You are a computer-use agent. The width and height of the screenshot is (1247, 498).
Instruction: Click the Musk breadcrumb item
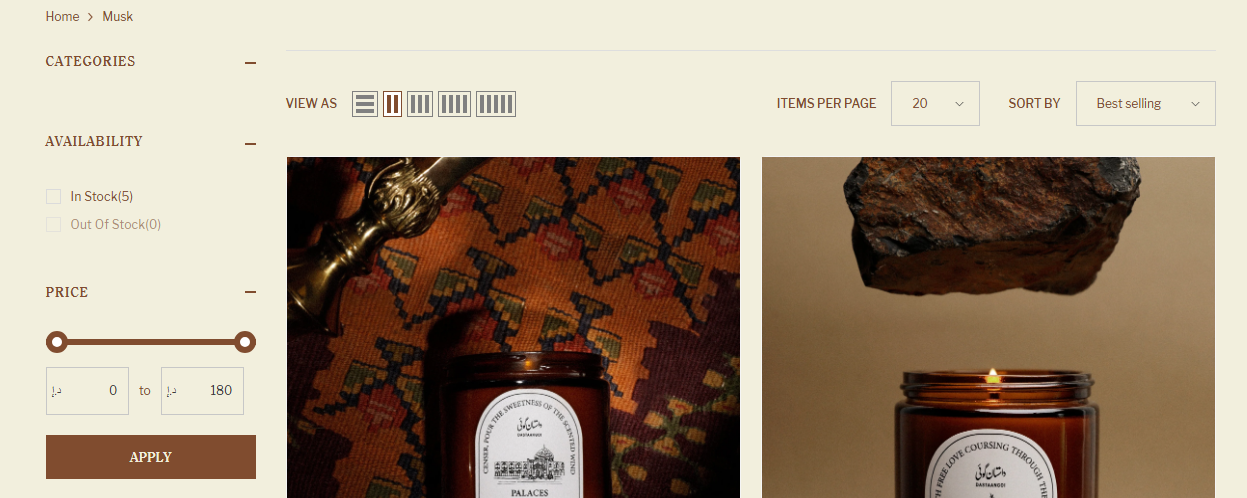pyautogui.click(x=118, y=17)
